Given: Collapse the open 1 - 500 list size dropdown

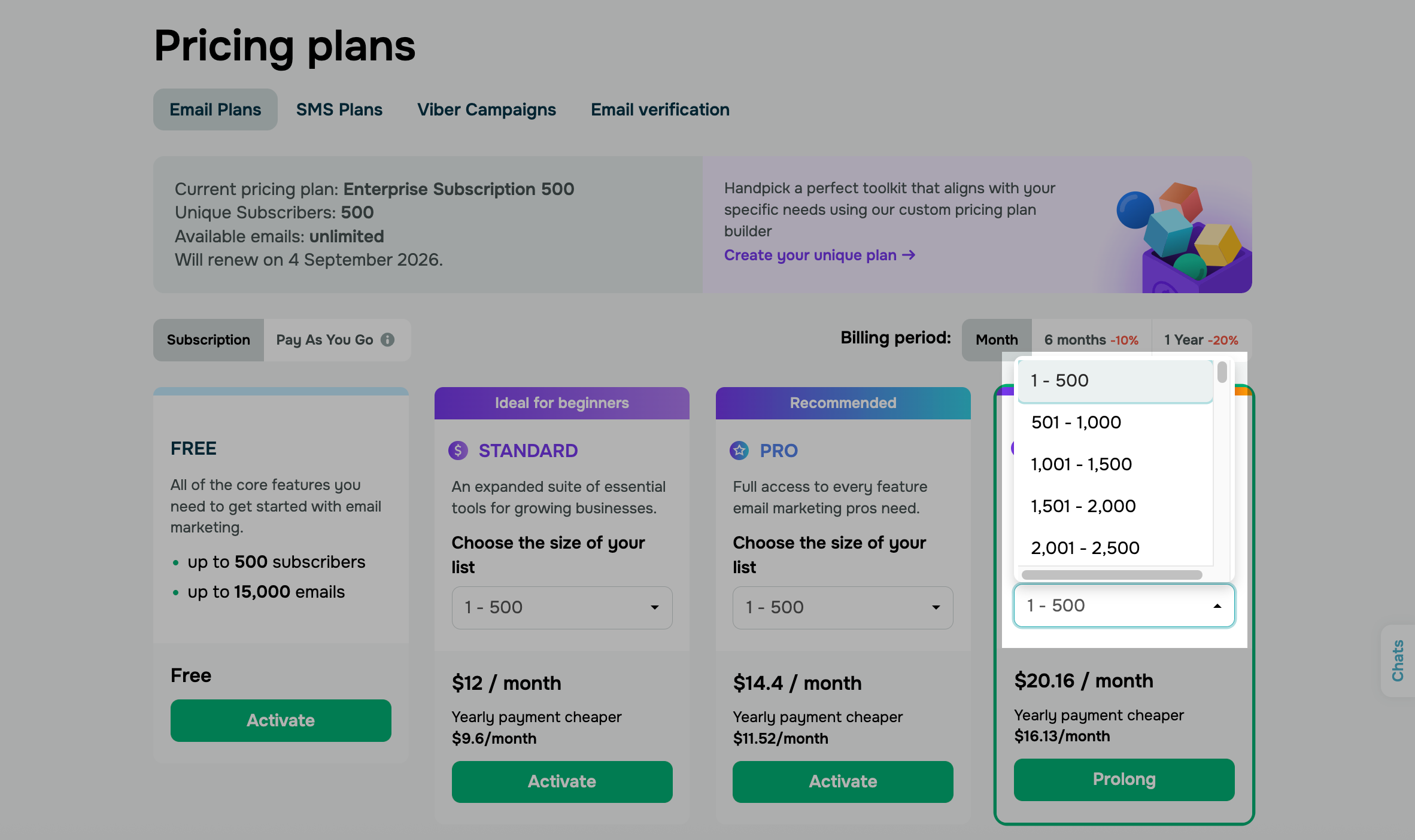Looking at the screenshot, I should (1124, 605).
